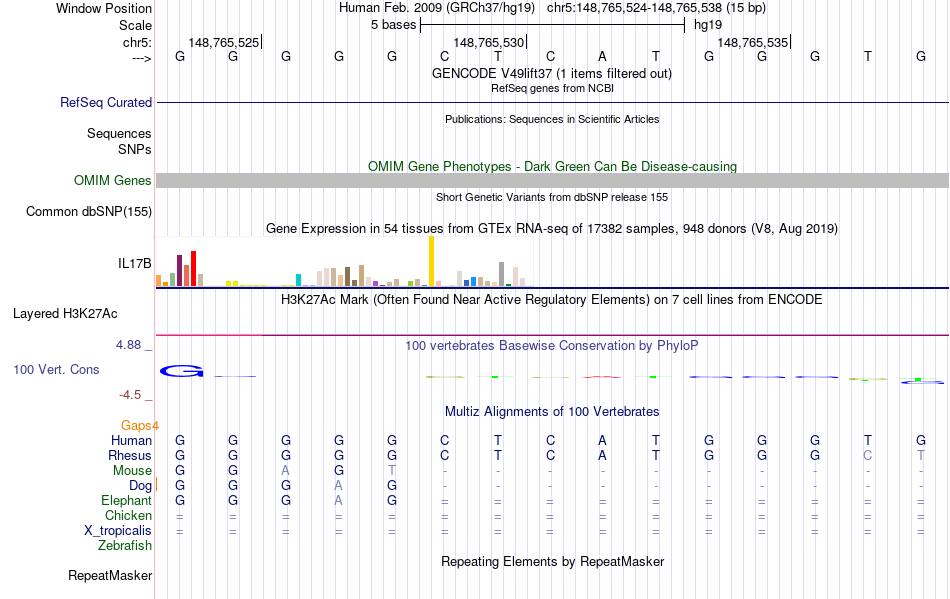Select the Elephant species label
Image resolution: width=950 pixels, height=599 pixels.
pyautogui.click(x=126, y=501)
